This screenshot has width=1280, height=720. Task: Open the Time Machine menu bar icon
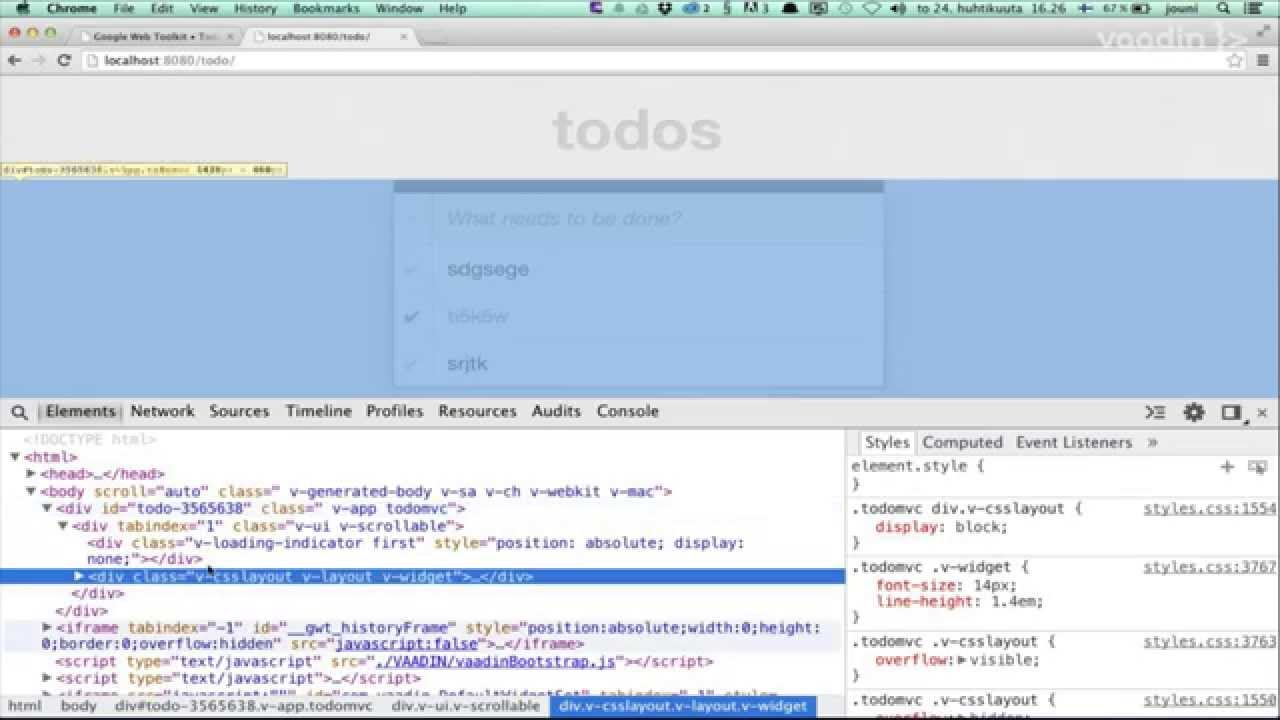[846, 8]
